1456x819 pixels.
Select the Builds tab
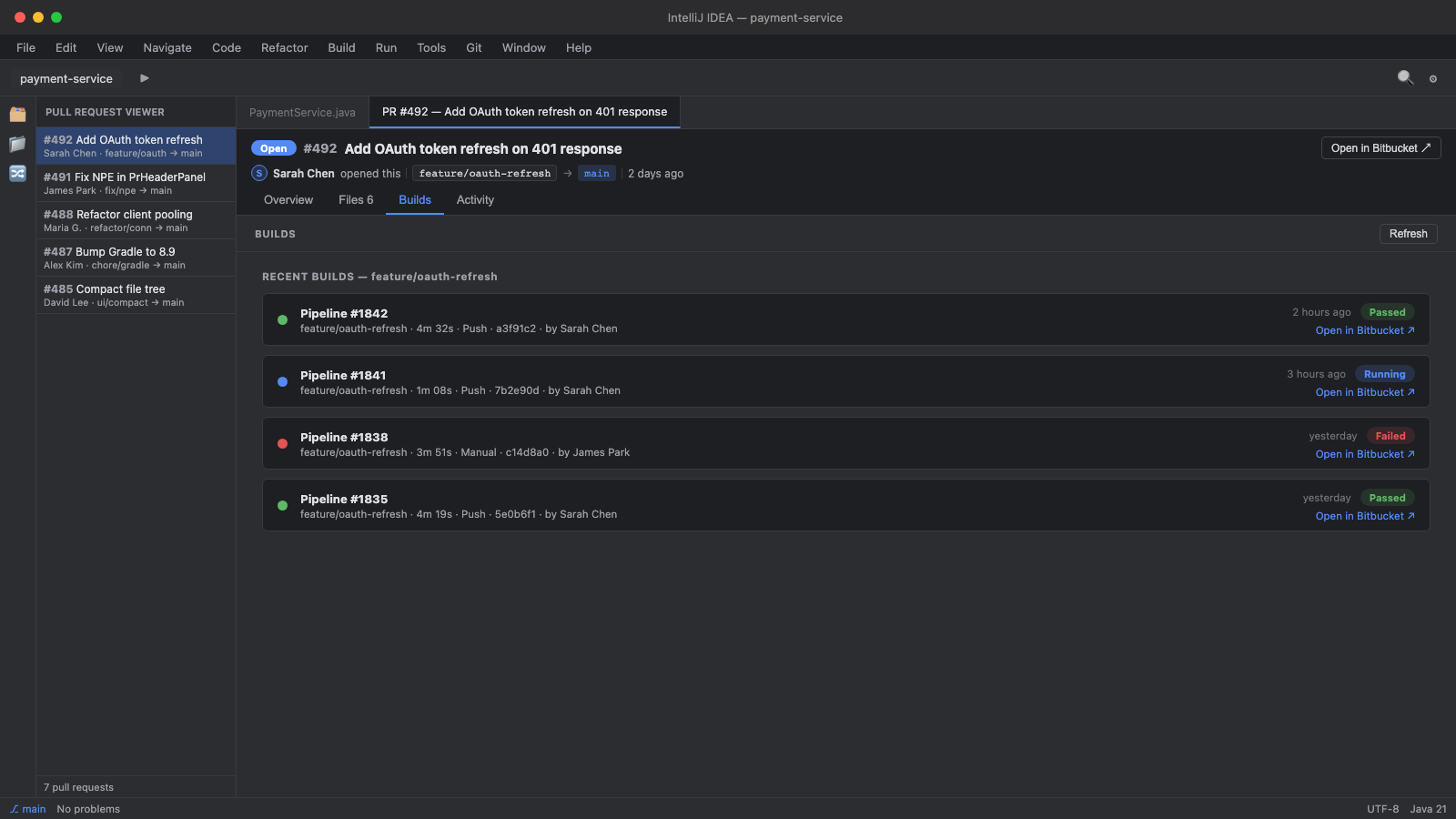tap(415, 200)
